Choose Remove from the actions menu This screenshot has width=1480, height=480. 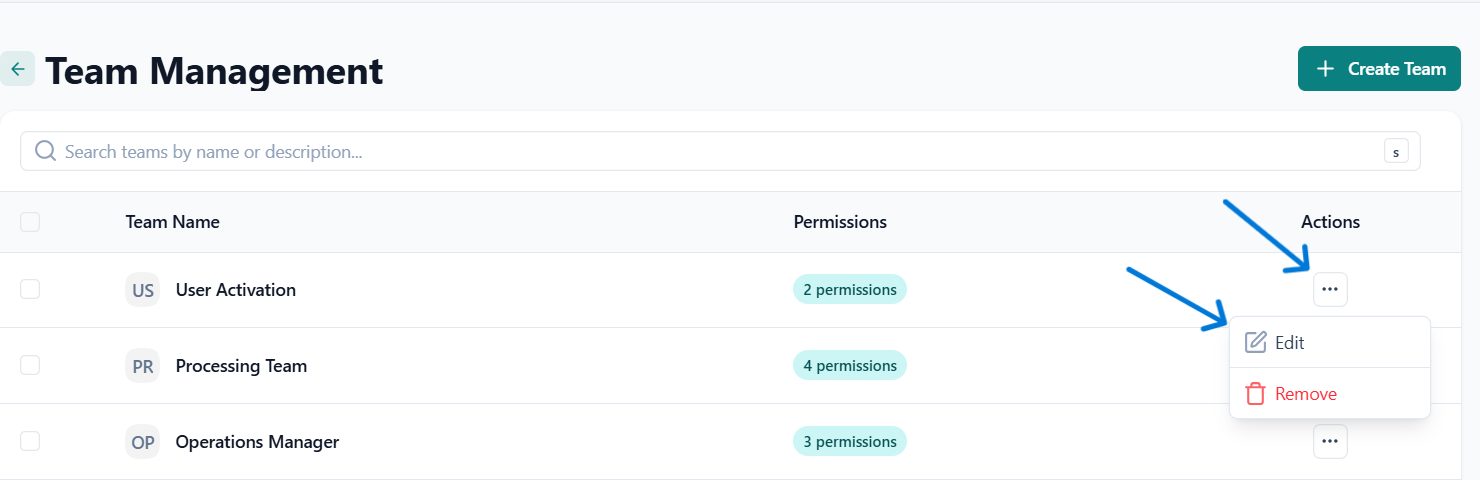[x=1305, y=394]
